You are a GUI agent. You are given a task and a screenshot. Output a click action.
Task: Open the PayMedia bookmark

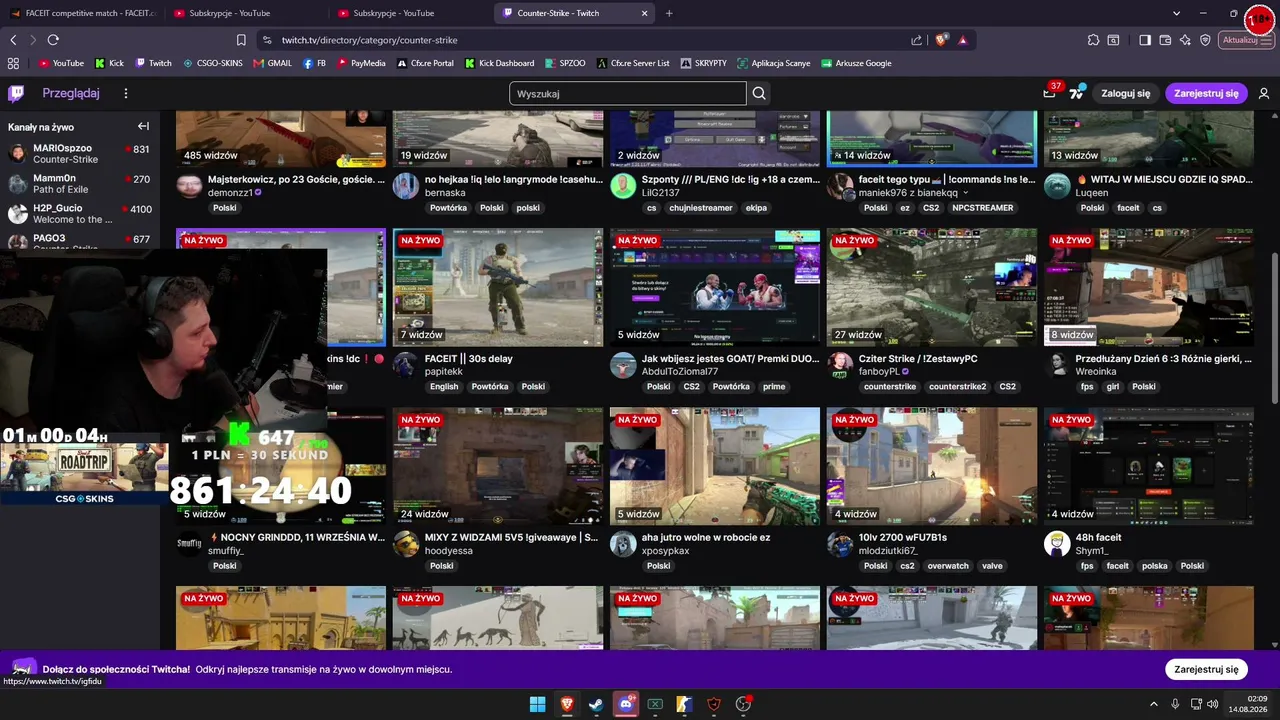pos(361,63)
